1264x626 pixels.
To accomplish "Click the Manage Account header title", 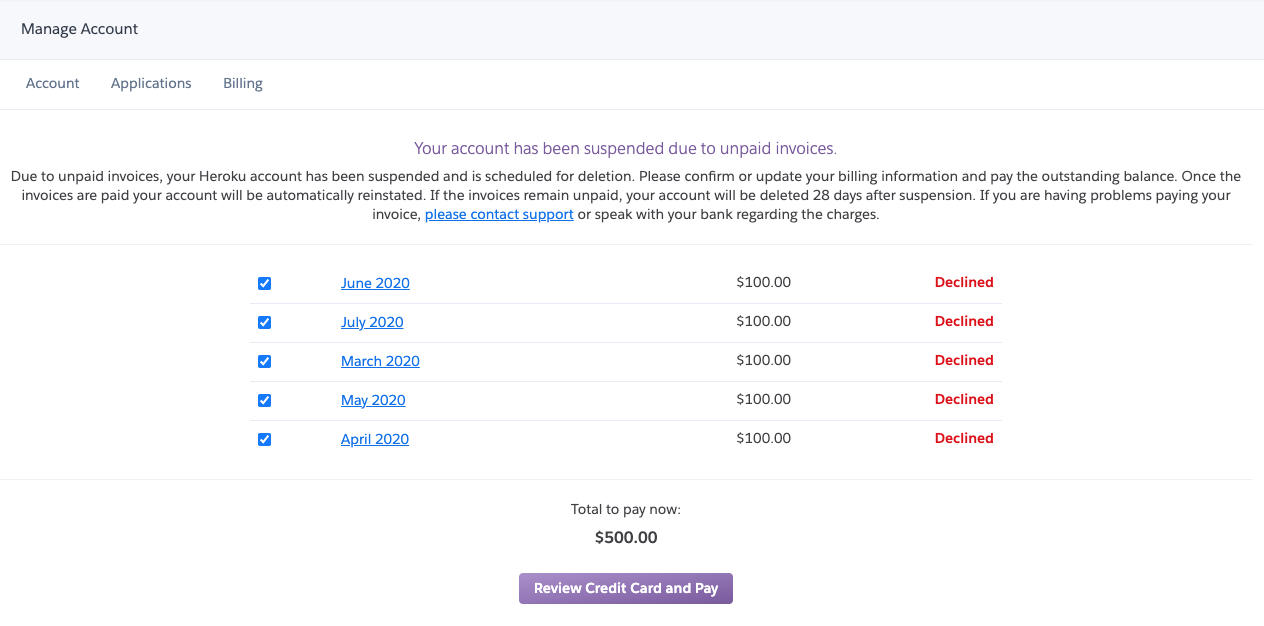I will point(80,29).
